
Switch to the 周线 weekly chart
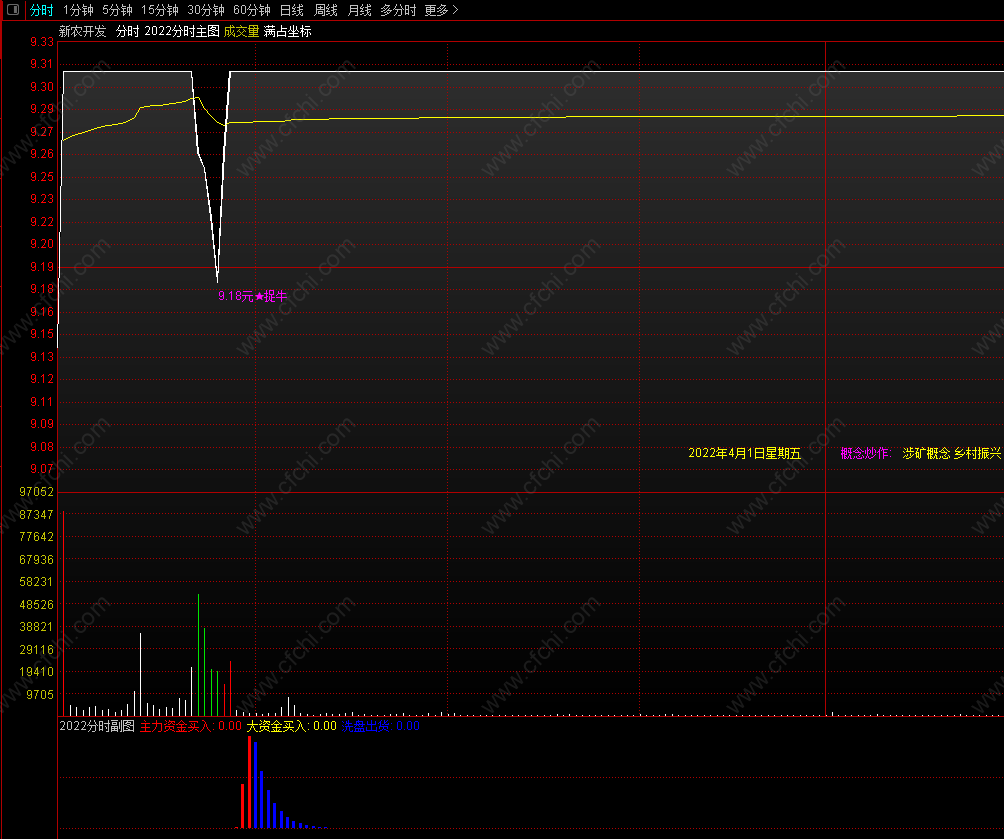click(x=326, y=10)
